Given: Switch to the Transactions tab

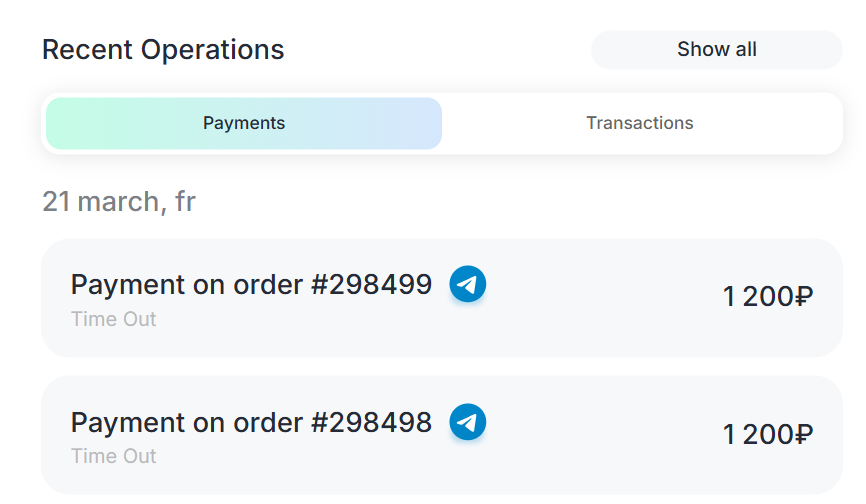Looking at the screenshot, I should click(x=639, y=123).
